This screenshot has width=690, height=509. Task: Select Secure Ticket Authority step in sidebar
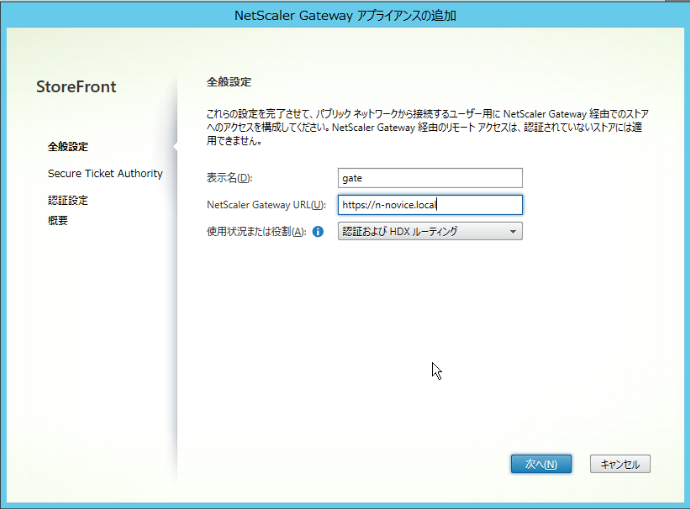(105, 173)
